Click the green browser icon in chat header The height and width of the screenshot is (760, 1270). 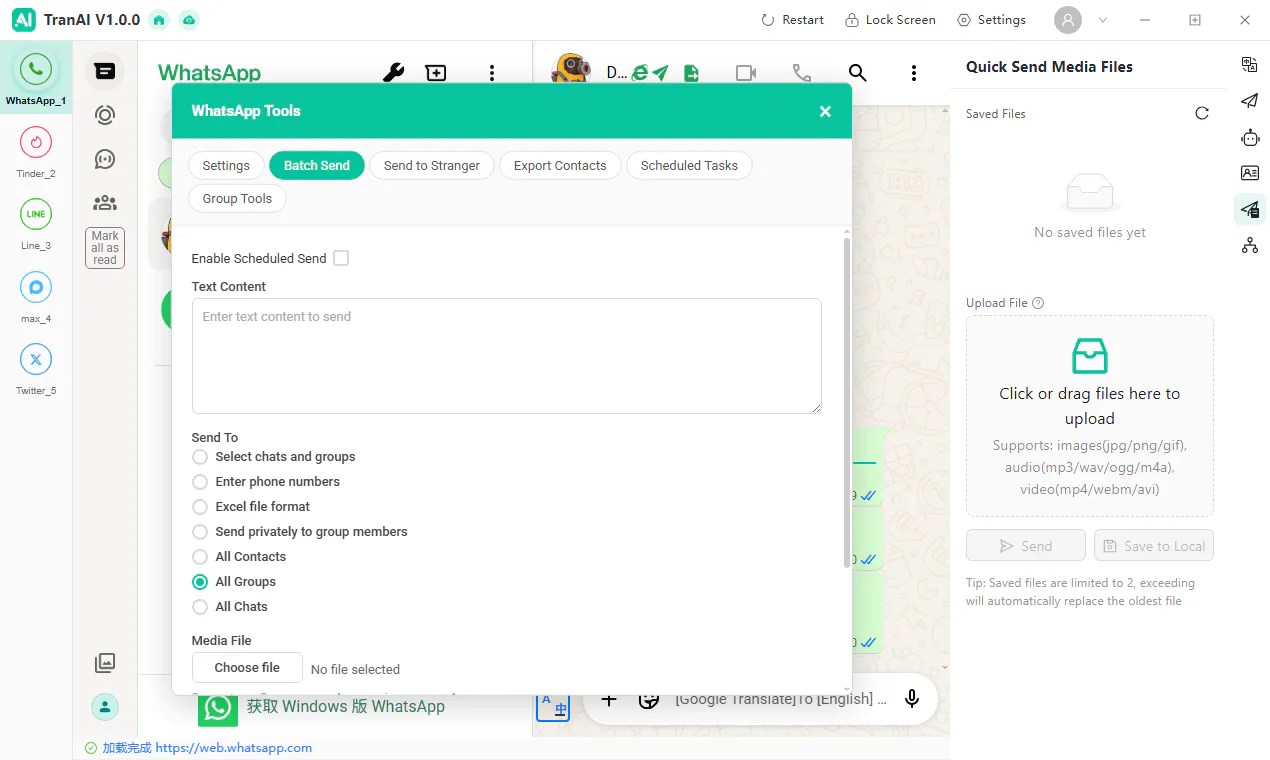639,73
